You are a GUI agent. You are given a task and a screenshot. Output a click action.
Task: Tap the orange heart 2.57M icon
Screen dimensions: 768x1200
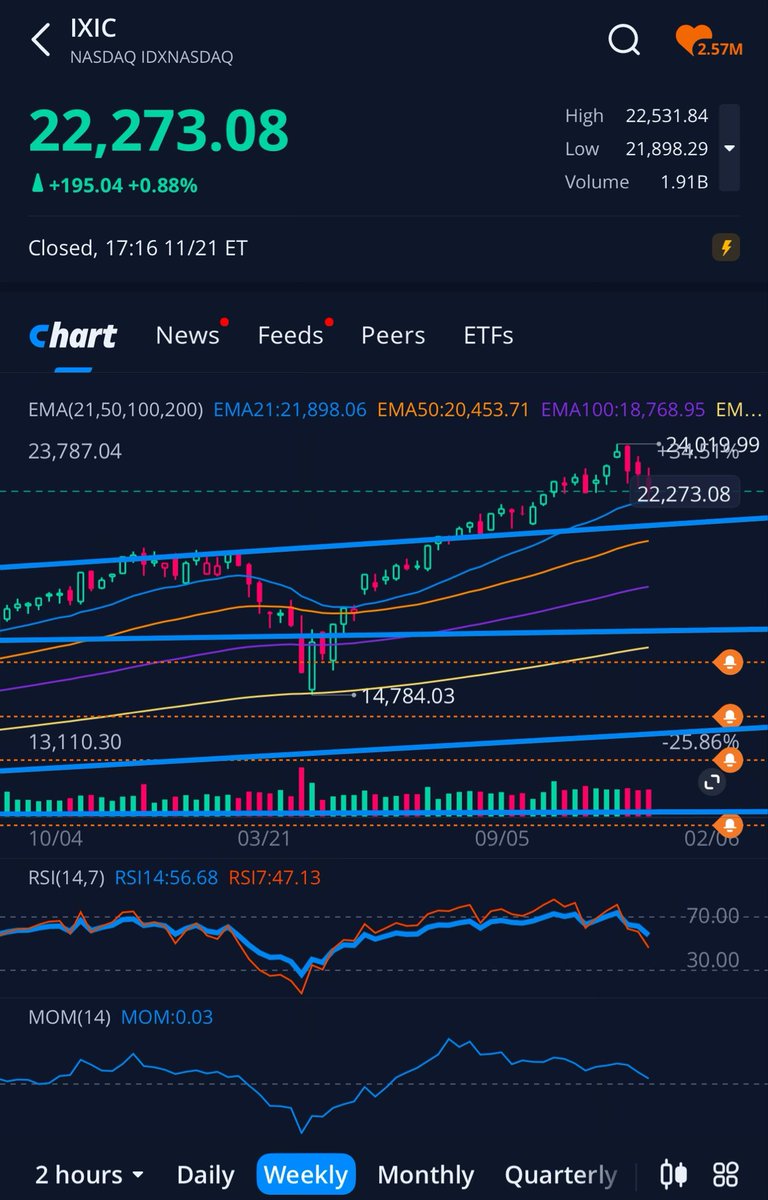click(x=709, y=42)
